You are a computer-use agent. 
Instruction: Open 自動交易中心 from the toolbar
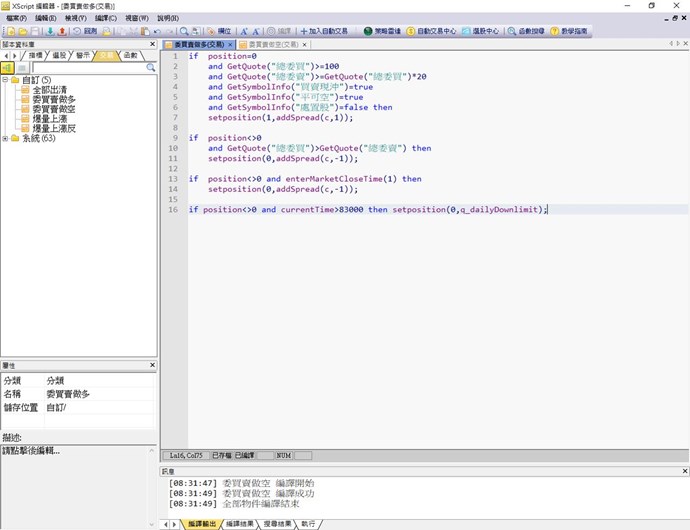(431, 31)
